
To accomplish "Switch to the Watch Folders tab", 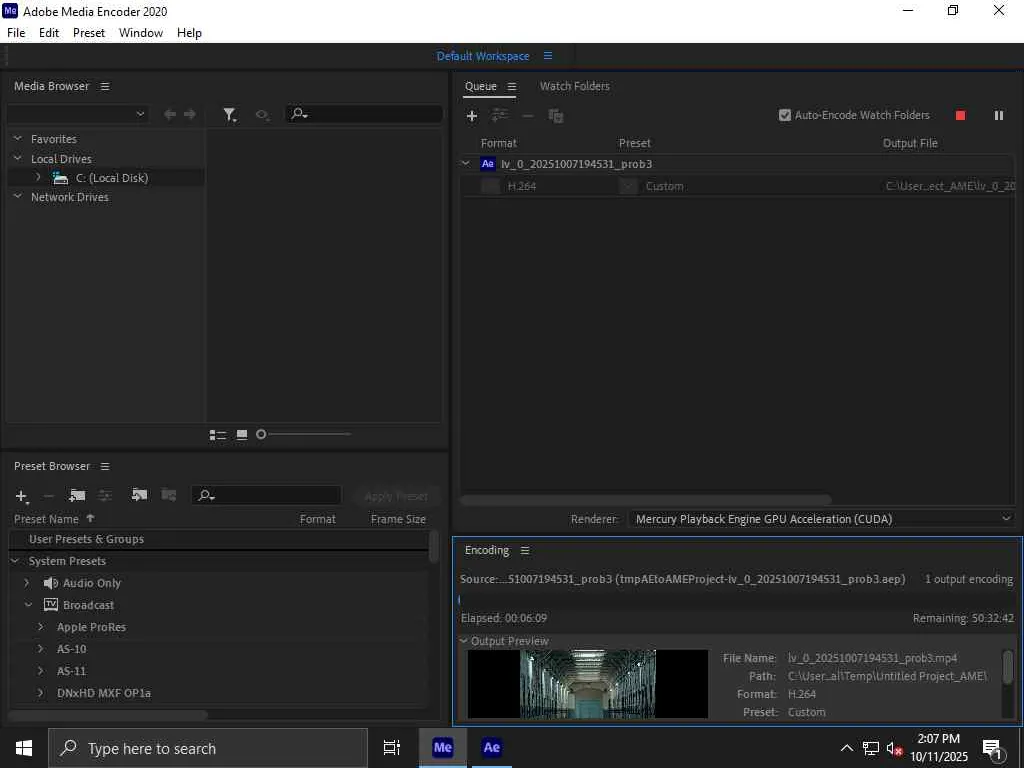I will pos(575,86).
